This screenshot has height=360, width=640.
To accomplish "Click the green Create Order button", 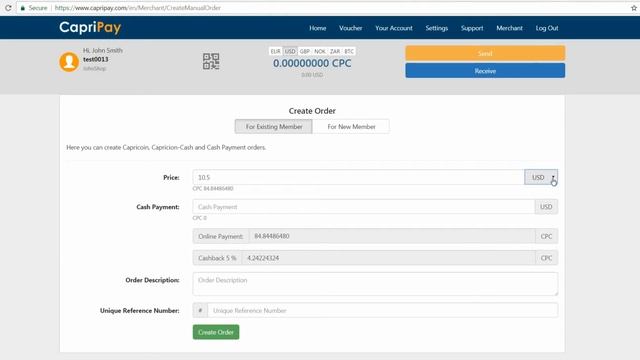I will pos(216,332).
